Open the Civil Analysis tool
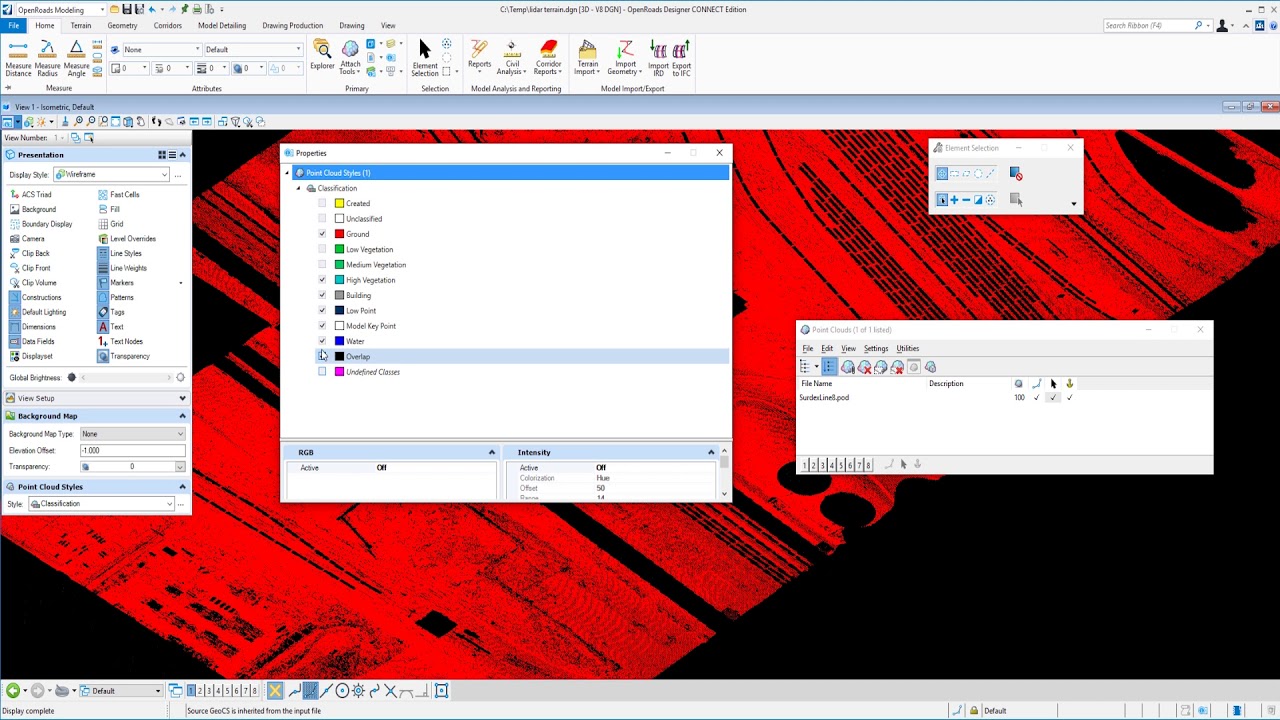Screen dimensions: 1280x720 pos(511,58)
